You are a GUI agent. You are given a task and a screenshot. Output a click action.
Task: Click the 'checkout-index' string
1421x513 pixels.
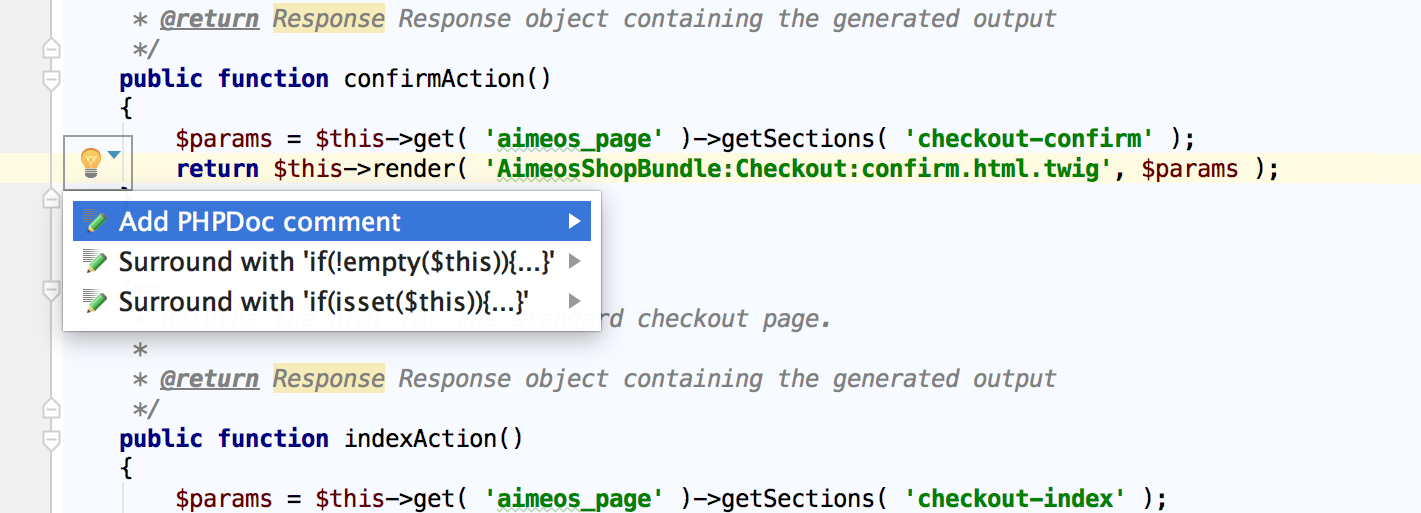tap(1015, 499)
